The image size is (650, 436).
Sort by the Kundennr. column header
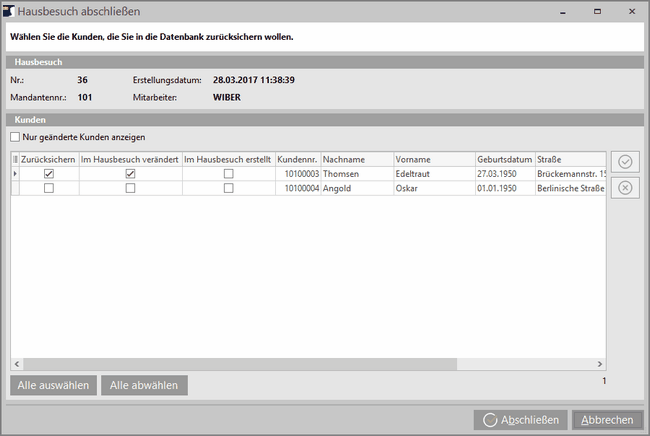297,159
